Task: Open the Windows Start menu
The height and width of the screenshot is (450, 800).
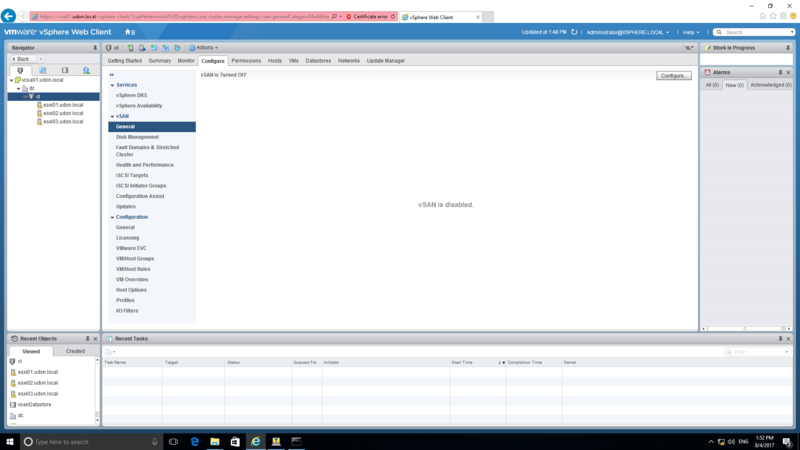Action: [10, 442]
